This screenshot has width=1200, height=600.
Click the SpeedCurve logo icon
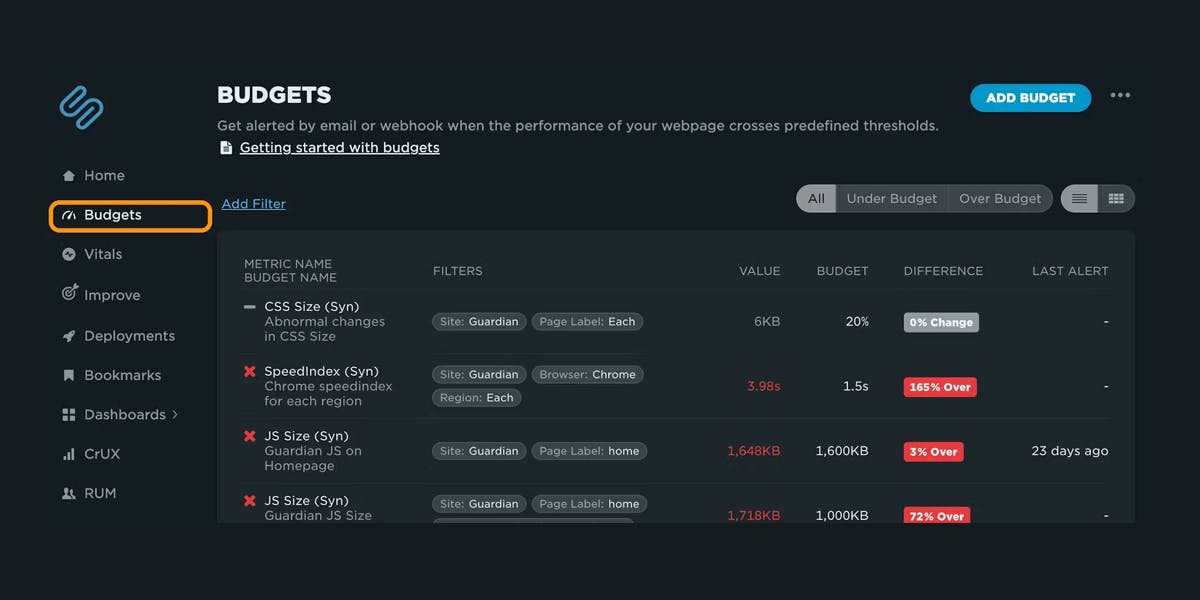(x=81, y=107)
